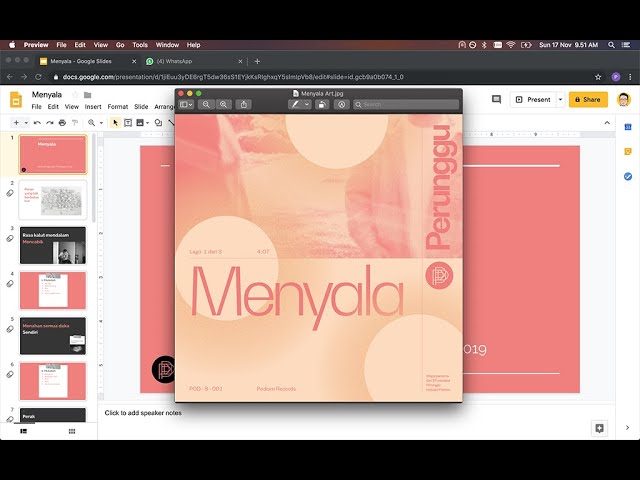Screen dimensions: 640x480
Task: Open the Slides File menu
Action: (x=36, y=107)
